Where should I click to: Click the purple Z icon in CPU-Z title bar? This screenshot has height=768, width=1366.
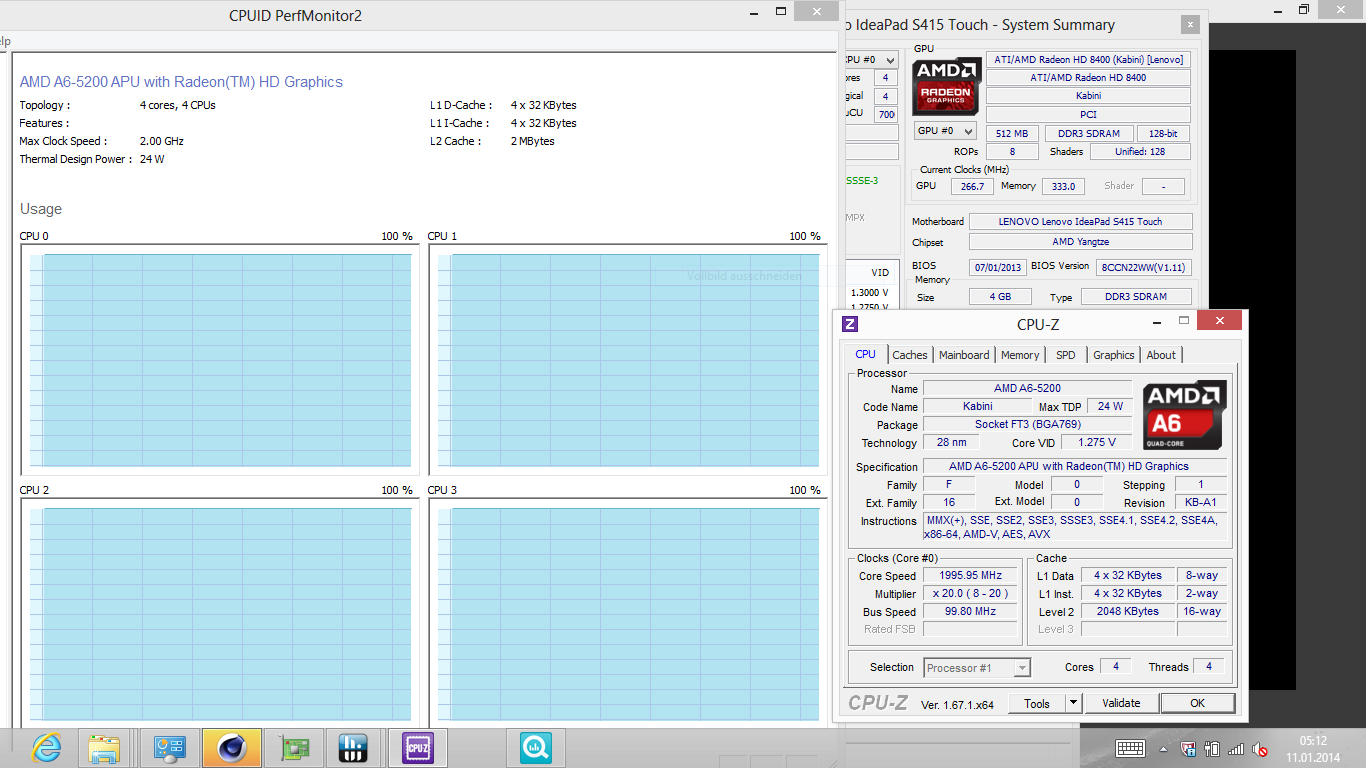850,324
